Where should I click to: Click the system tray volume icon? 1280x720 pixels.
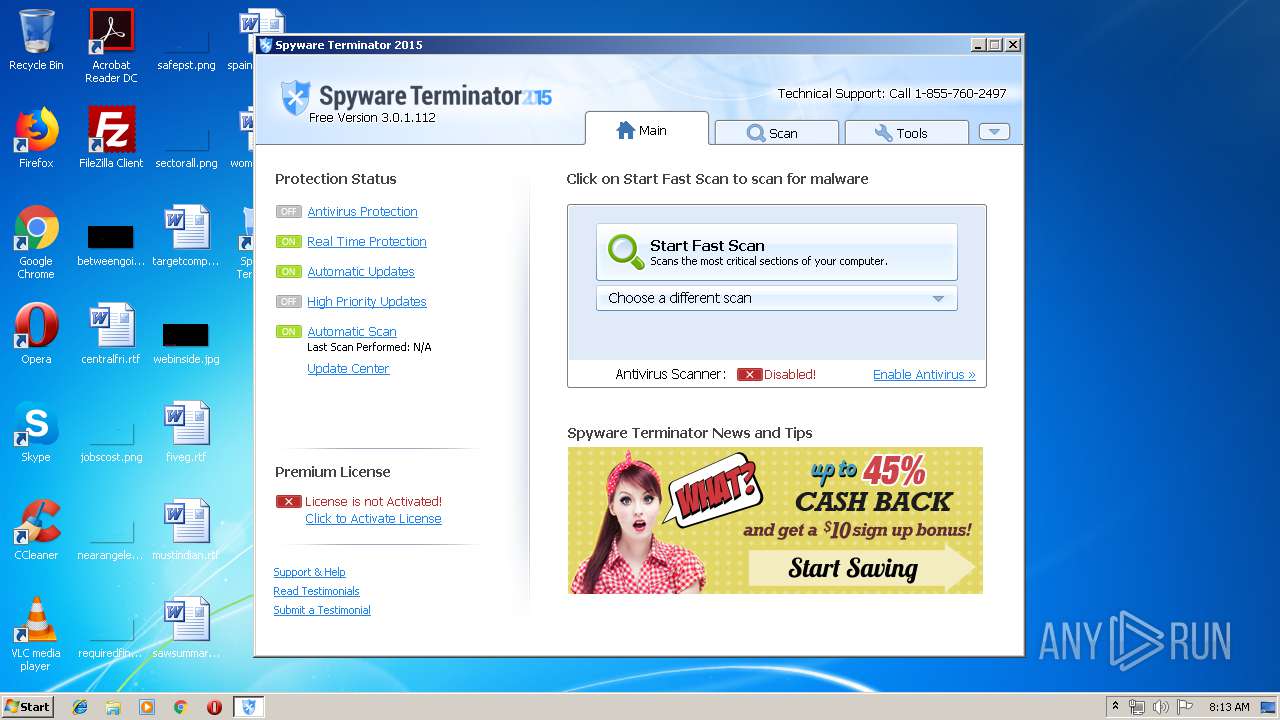click(1160, 707)
